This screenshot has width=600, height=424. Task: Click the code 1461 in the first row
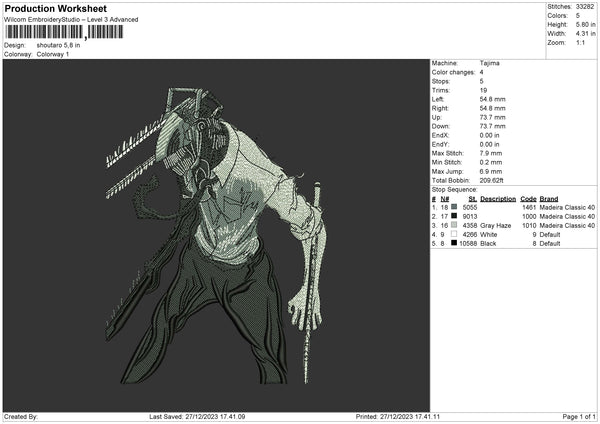coord(529,207)
